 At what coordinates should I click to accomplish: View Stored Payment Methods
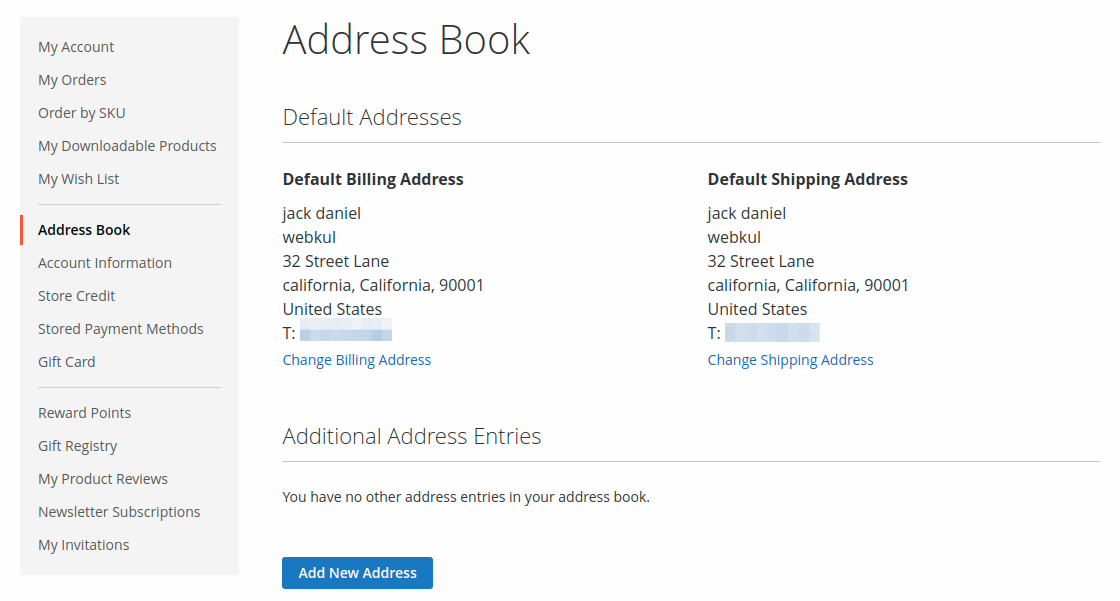(x=120, y=328)
